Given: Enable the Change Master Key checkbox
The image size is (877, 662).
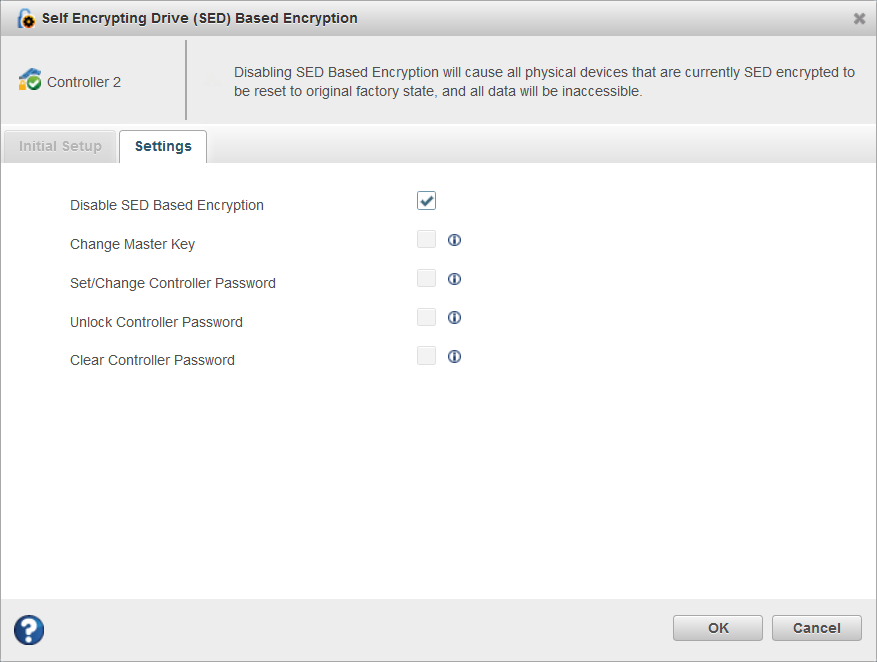Looking at the screenshot, I should pos(426,239).
